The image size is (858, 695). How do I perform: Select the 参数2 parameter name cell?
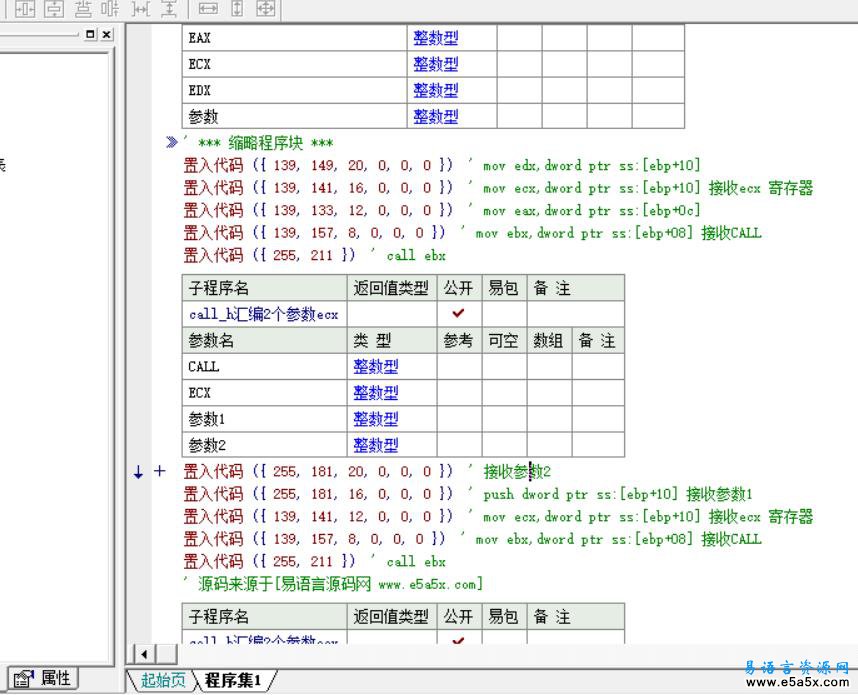click(x=264, y=445)
